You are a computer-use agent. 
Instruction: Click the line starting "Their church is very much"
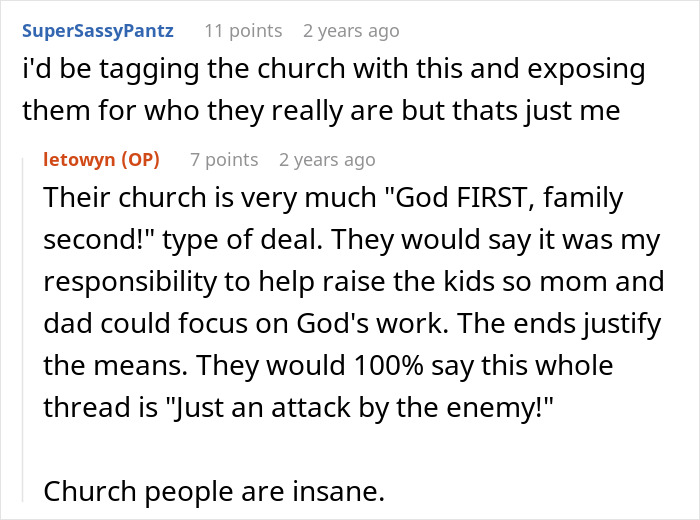tap(333, 198)
